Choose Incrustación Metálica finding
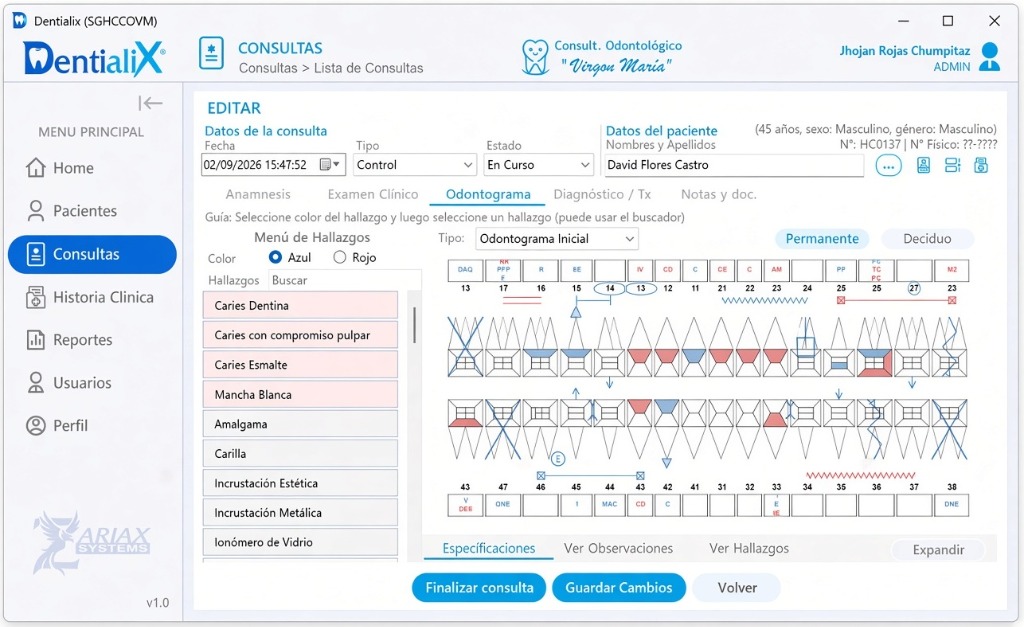 pos(300,513)
